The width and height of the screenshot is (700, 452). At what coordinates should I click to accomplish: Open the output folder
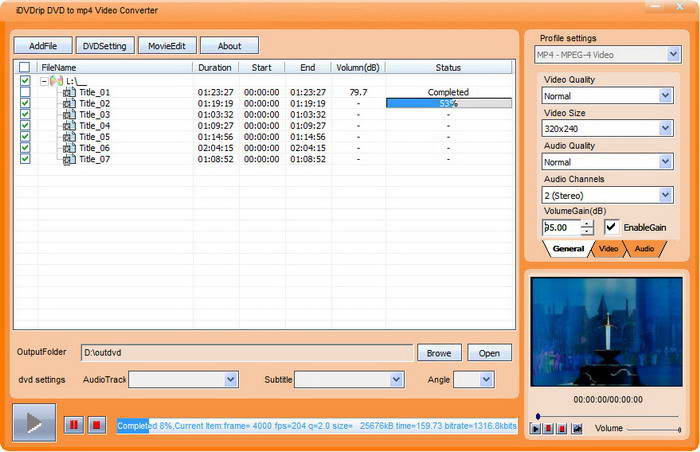tap(489, 353)
